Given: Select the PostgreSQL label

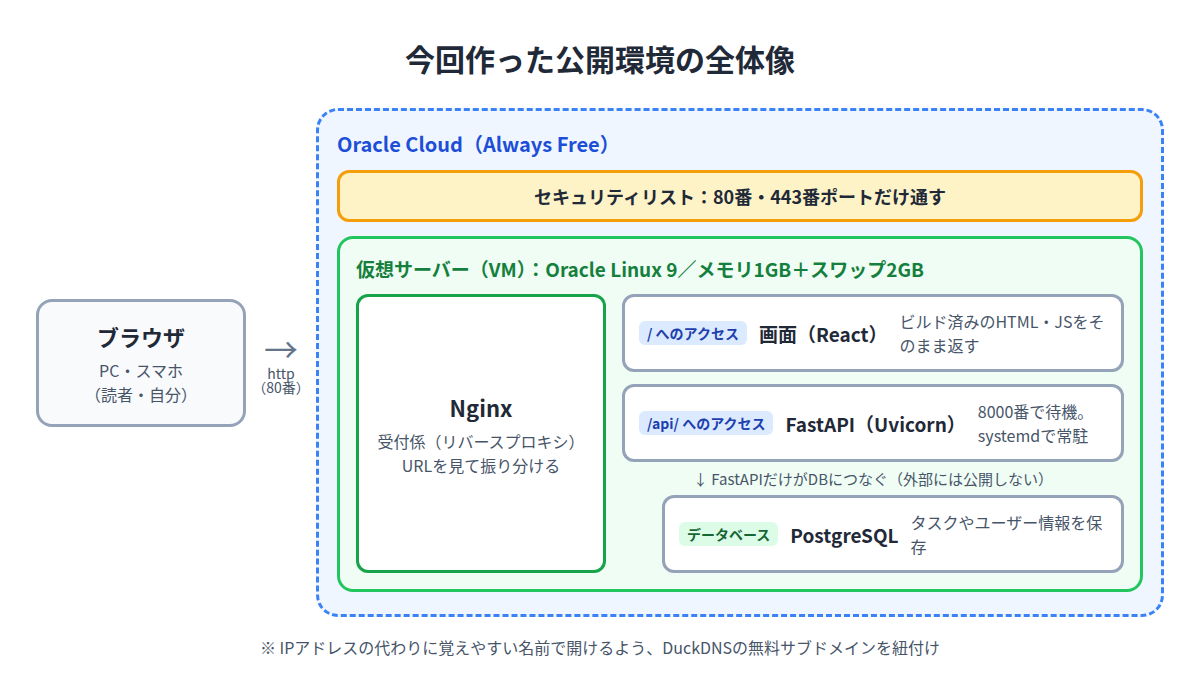Looking at the screenshot, I should 844,536.
